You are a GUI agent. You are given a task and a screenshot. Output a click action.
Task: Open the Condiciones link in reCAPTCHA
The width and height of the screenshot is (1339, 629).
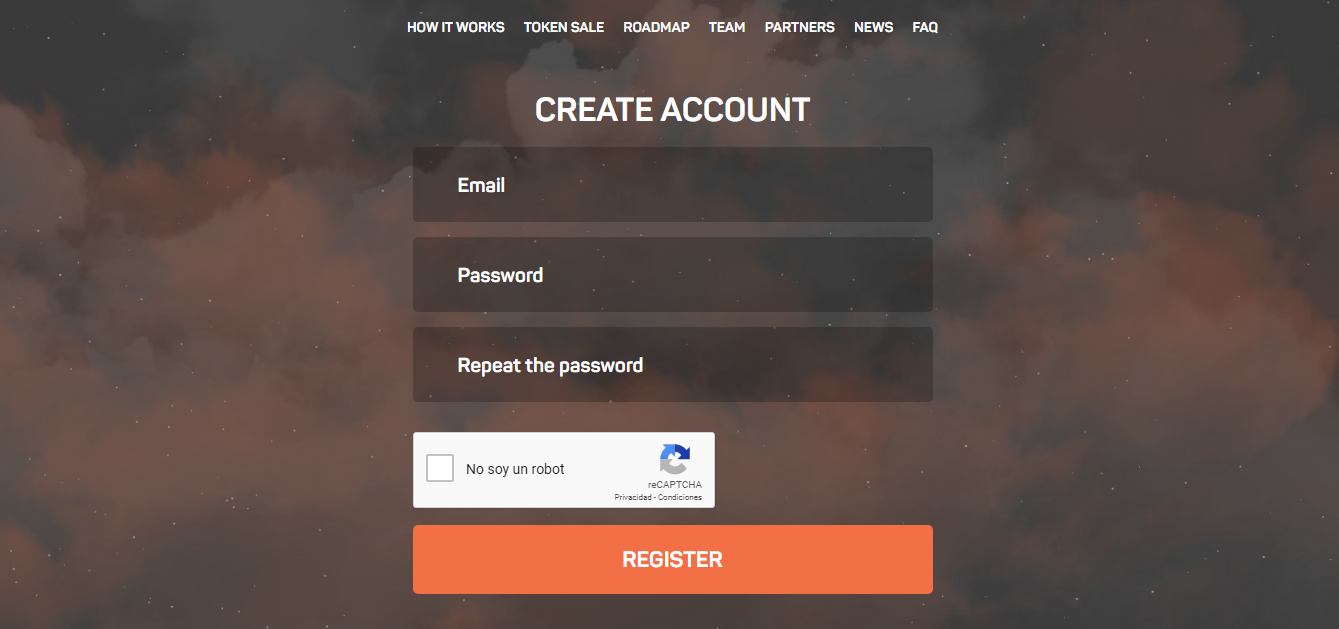(680, 498)
